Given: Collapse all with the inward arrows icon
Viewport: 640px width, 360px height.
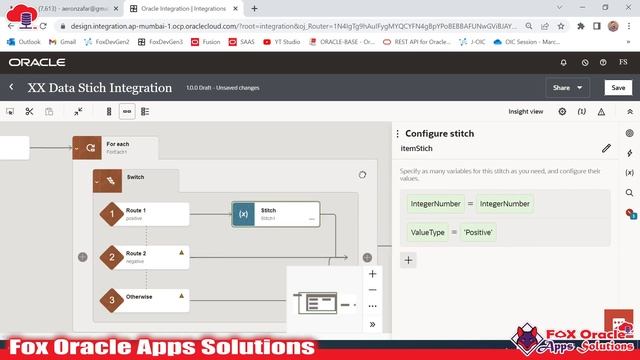Looking at the screenshot, I should (x=78, y=111).
